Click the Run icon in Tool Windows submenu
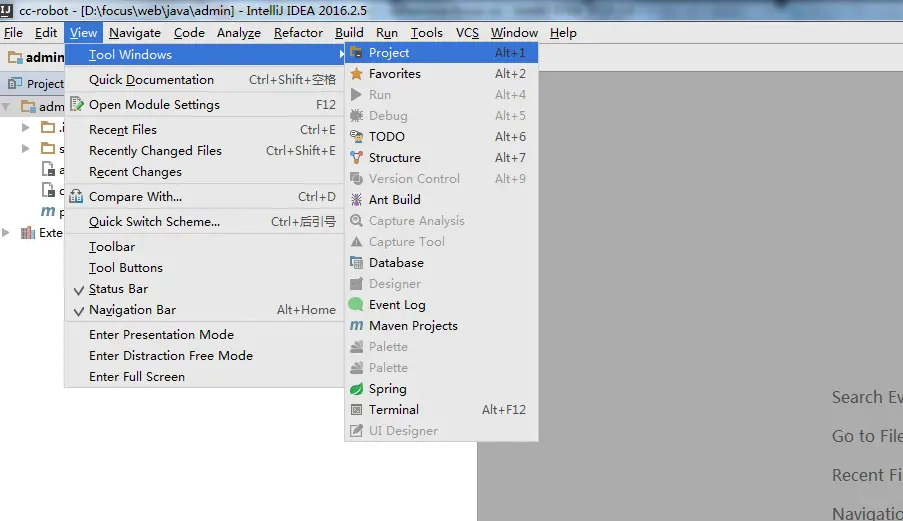The height and width of the screenshot is (521, 903). click(x=356, y=94)
